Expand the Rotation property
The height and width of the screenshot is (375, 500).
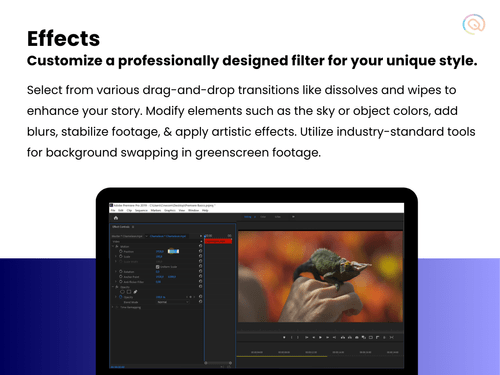point(116,271)
